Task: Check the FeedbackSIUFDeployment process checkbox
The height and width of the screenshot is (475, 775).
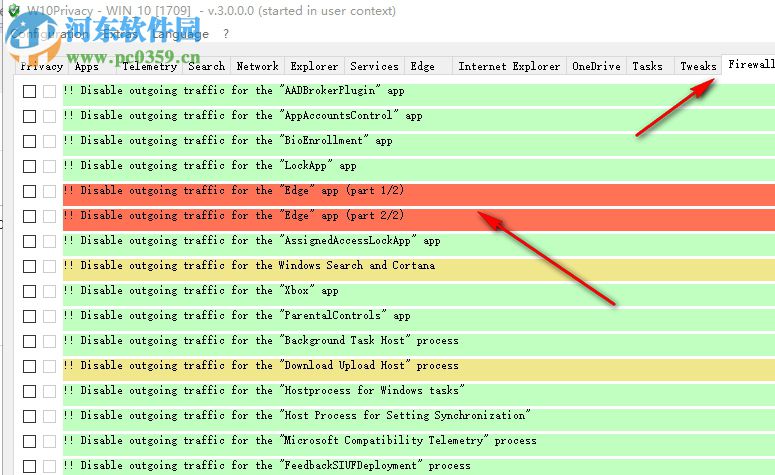Action: (x=29, y=466)
